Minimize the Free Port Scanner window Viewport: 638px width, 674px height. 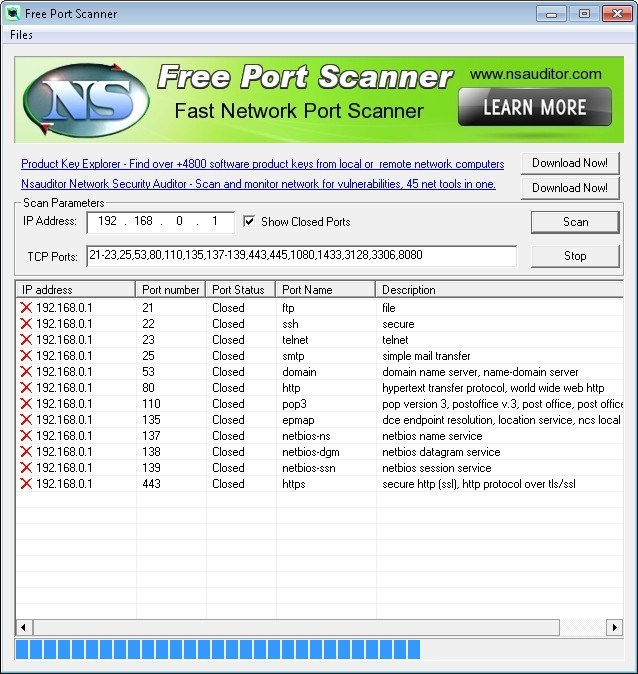(x=552, y=14)
